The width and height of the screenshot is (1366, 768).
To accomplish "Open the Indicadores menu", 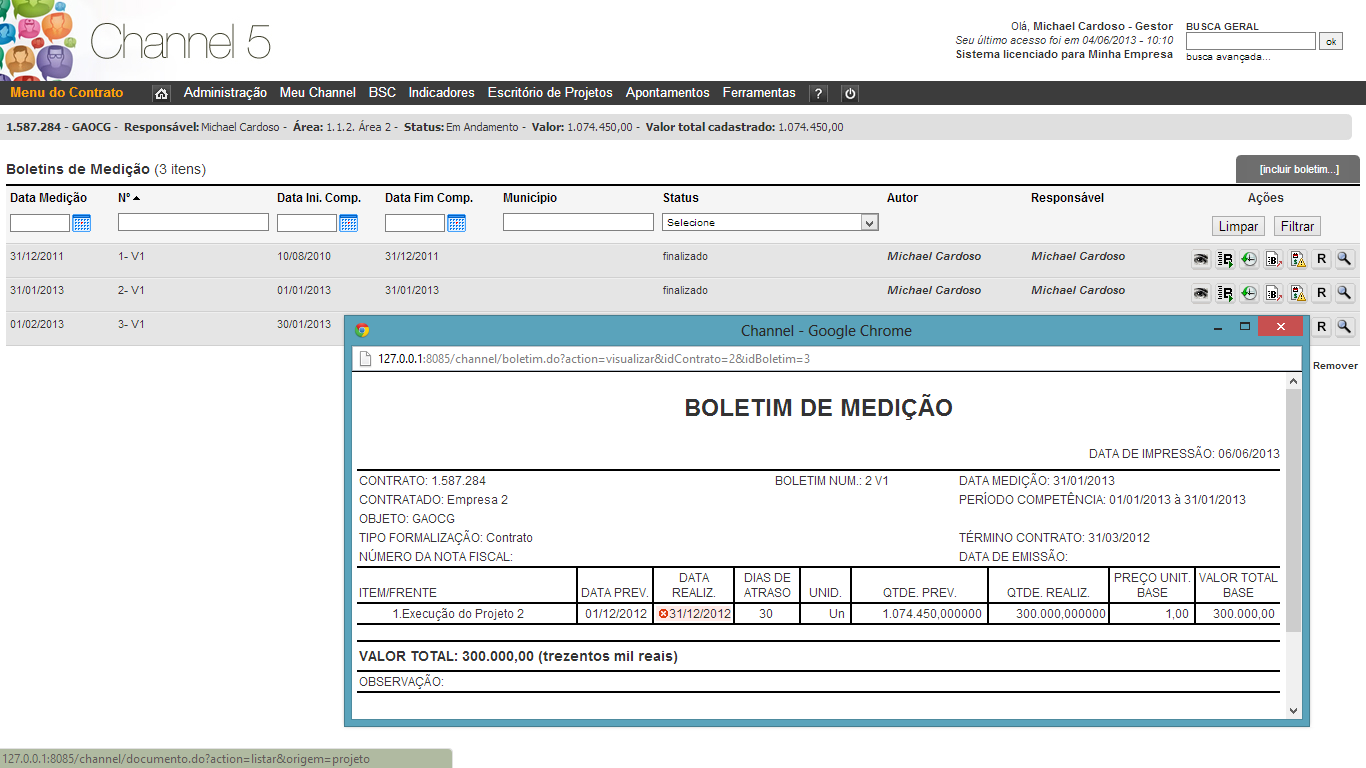I will tap(442, 93).
